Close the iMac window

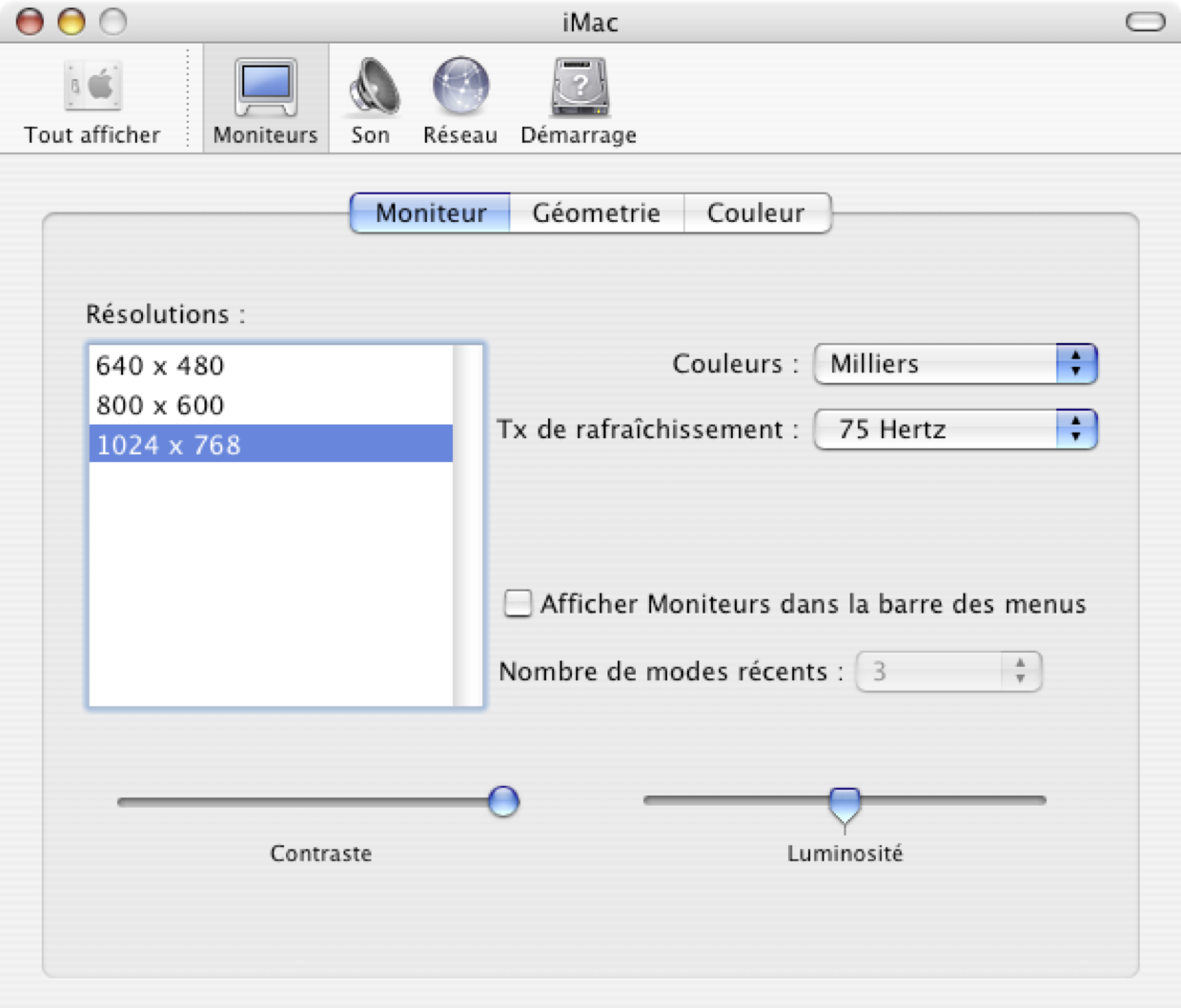31,21
